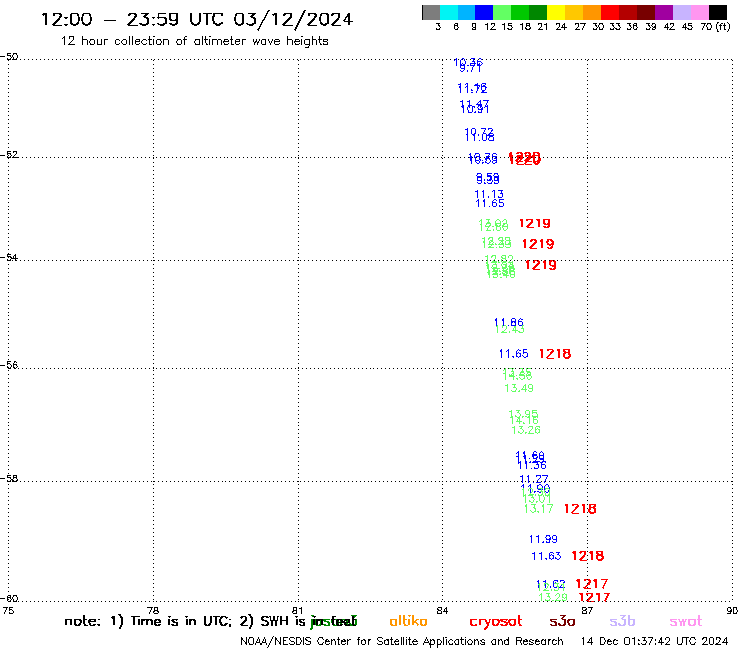Click the green '12.43' wave height value
Image resolution: width=740 pixels, height=650 pixels.
click(x=510, y=329)
